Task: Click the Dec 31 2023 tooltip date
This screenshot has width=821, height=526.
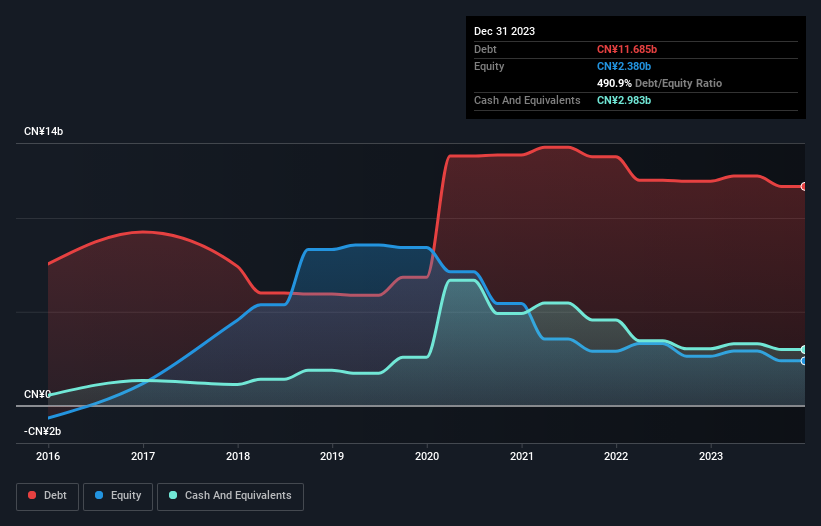Action: point(504,31)
